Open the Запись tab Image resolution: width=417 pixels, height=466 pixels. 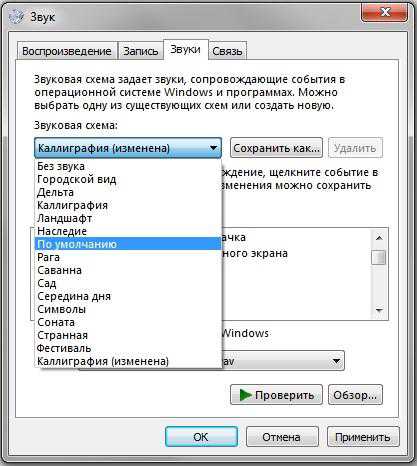[x=140, y=51]
